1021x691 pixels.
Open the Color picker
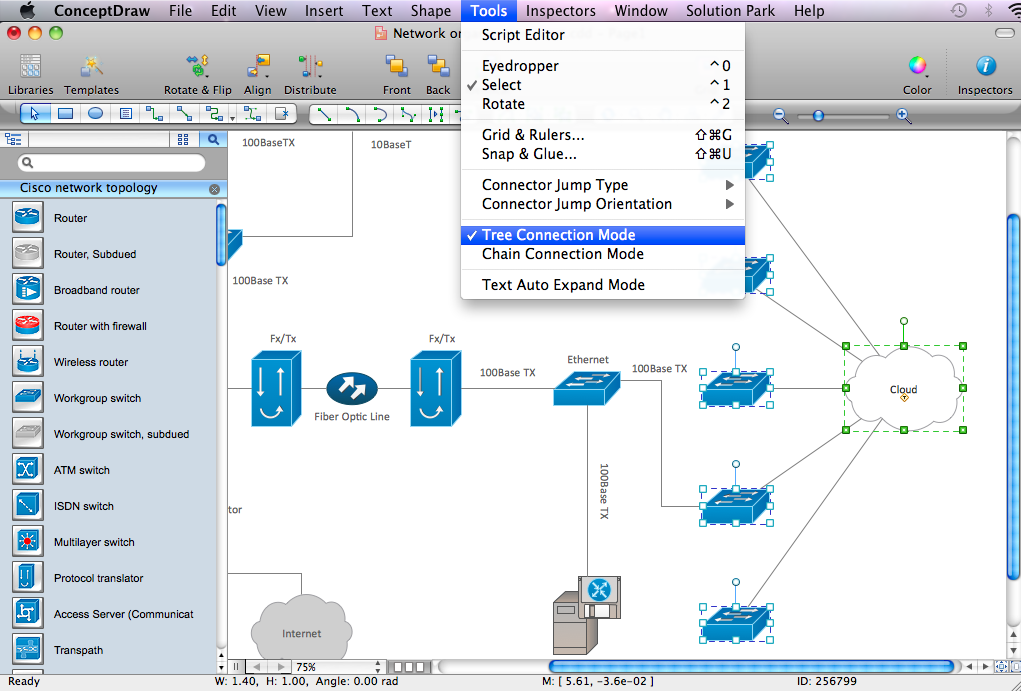pyautogui.click(x=917, y=73)
